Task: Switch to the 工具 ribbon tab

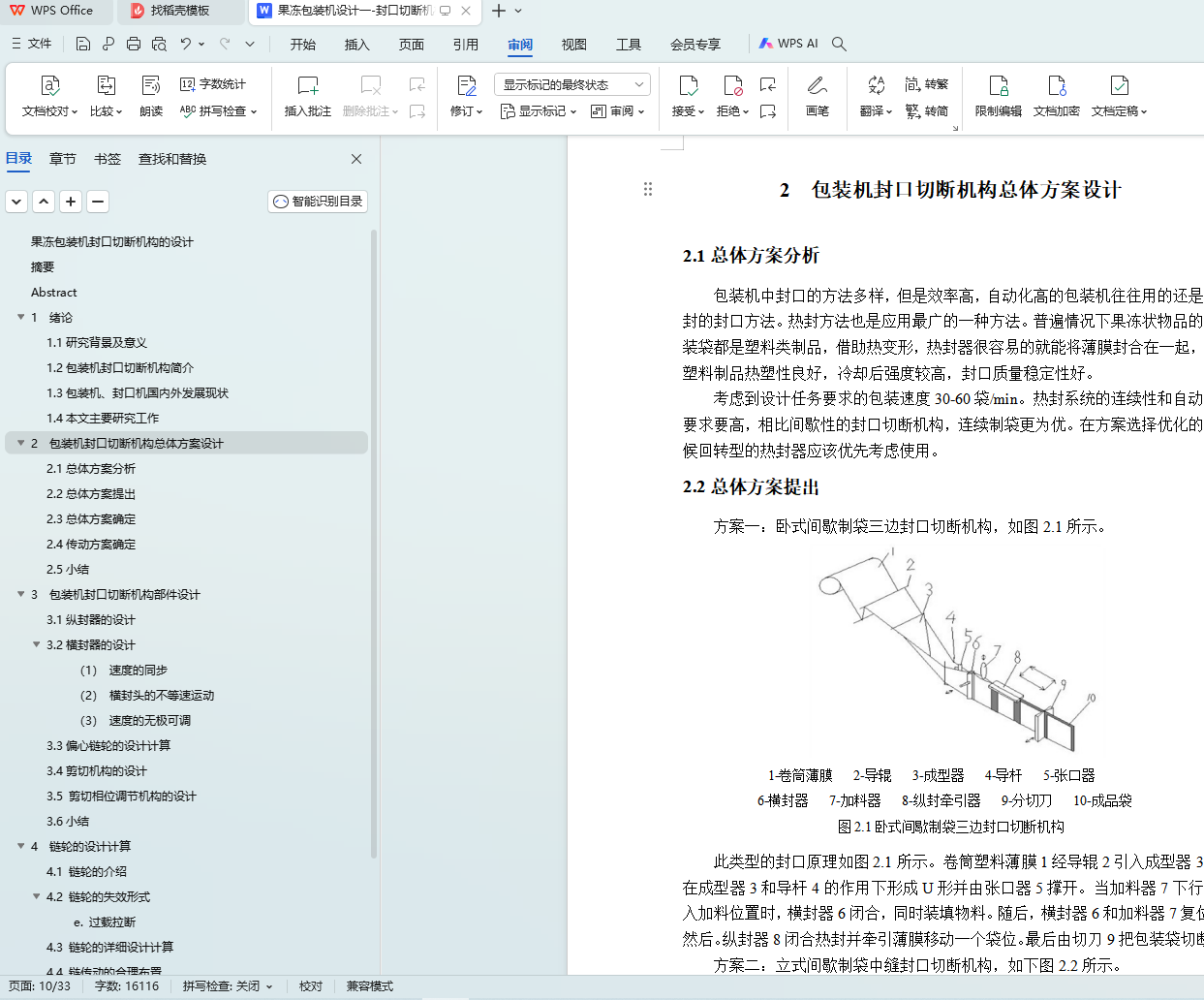Action: tap(629, 44)
